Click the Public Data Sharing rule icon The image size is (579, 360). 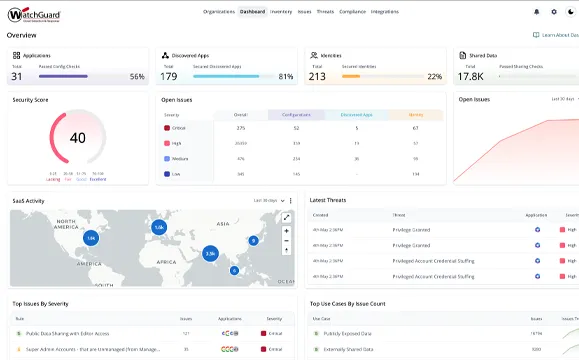click(x=19, y=333)
